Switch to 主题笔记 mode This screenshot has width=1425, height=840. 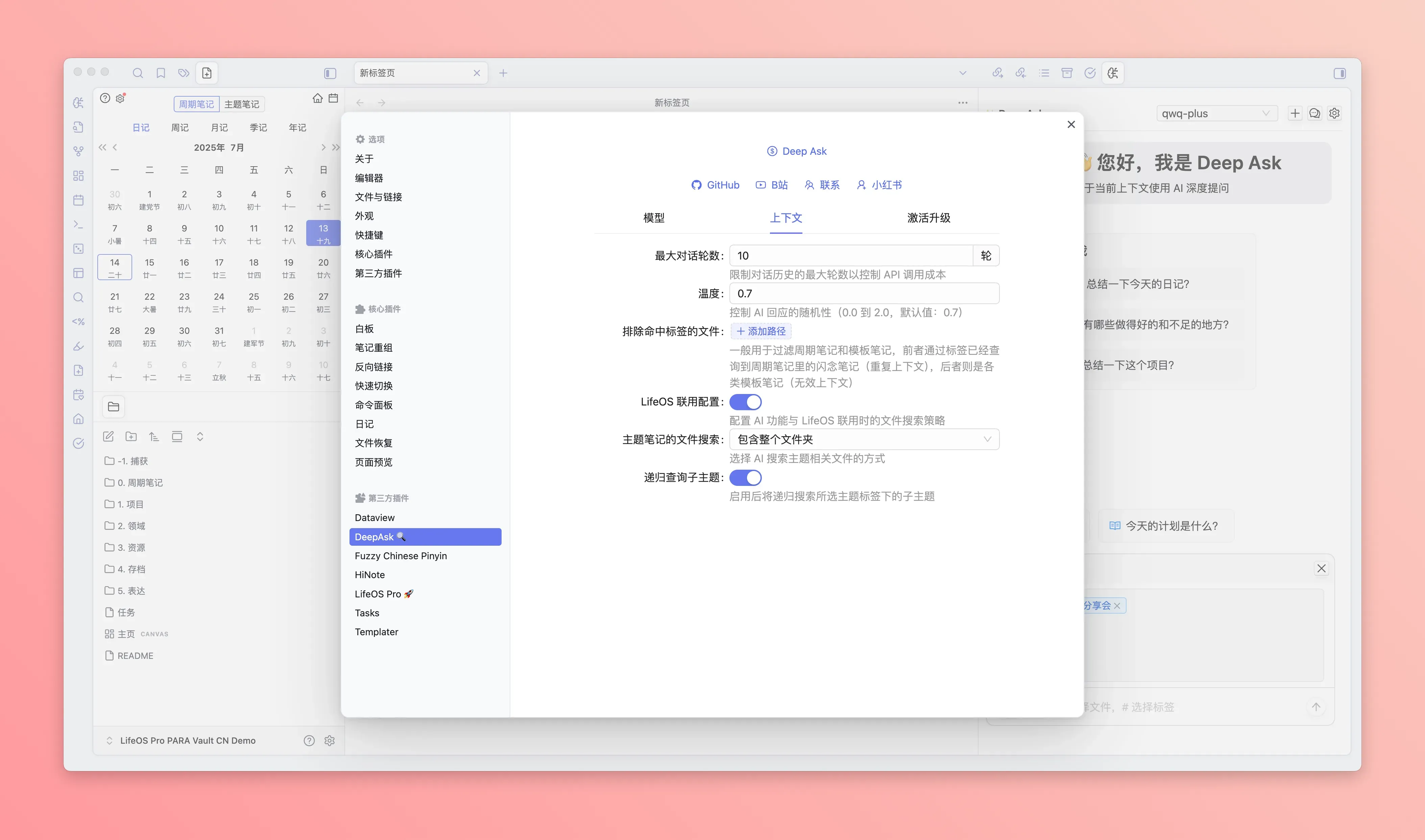coord(242,104)
